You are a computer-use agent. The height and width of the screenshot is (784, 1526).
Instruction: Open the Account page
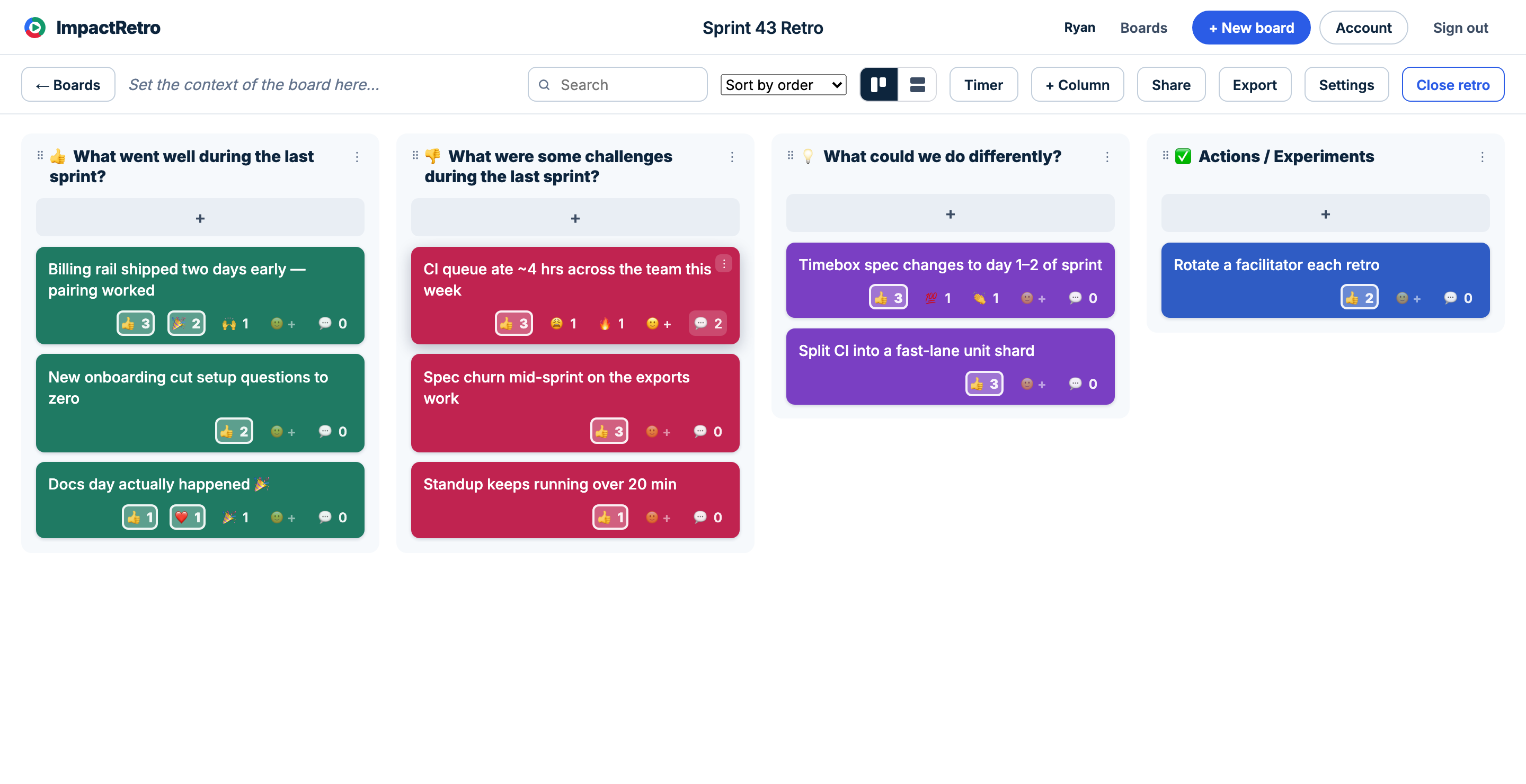(1363, 28)
